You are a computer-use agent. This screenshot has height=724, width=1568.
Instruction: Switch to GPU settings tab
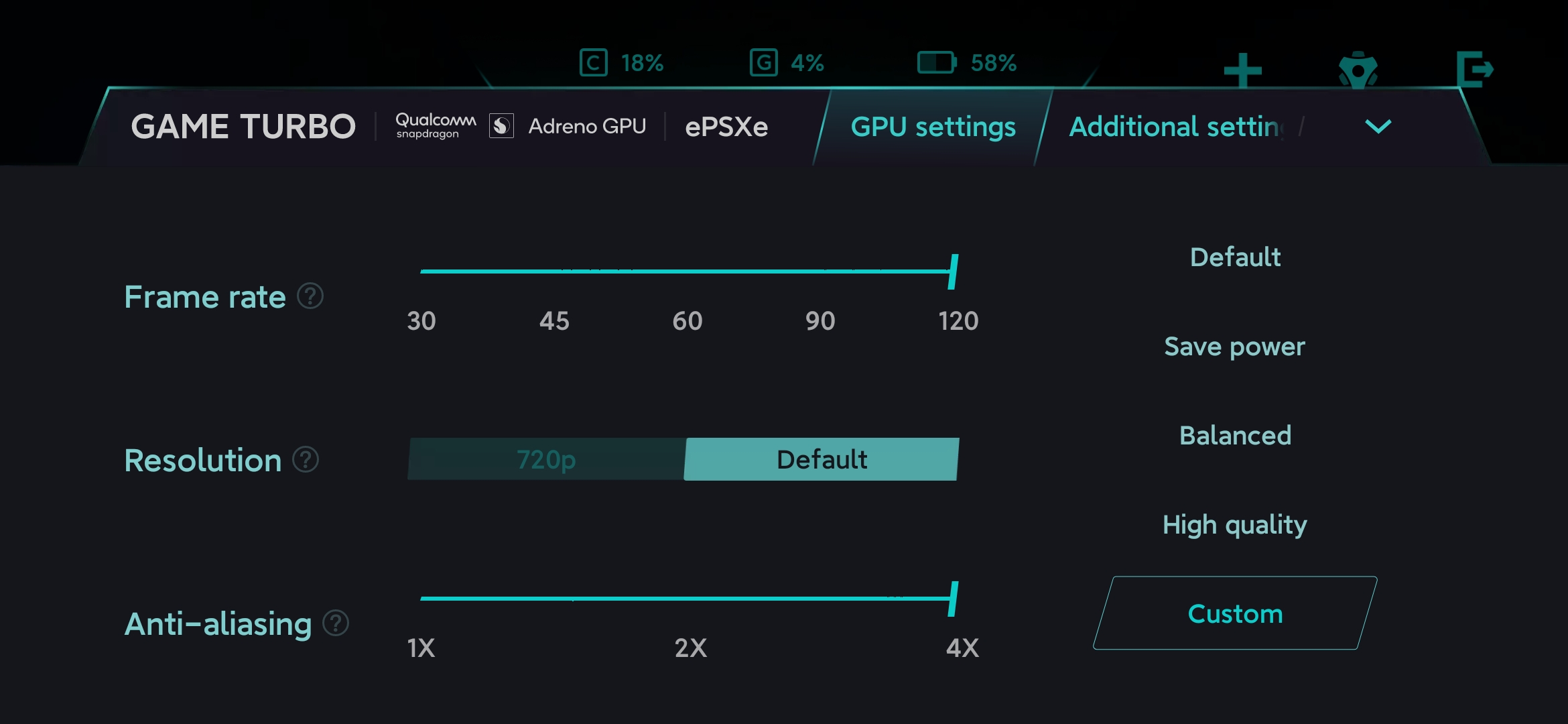pos(933,127)
